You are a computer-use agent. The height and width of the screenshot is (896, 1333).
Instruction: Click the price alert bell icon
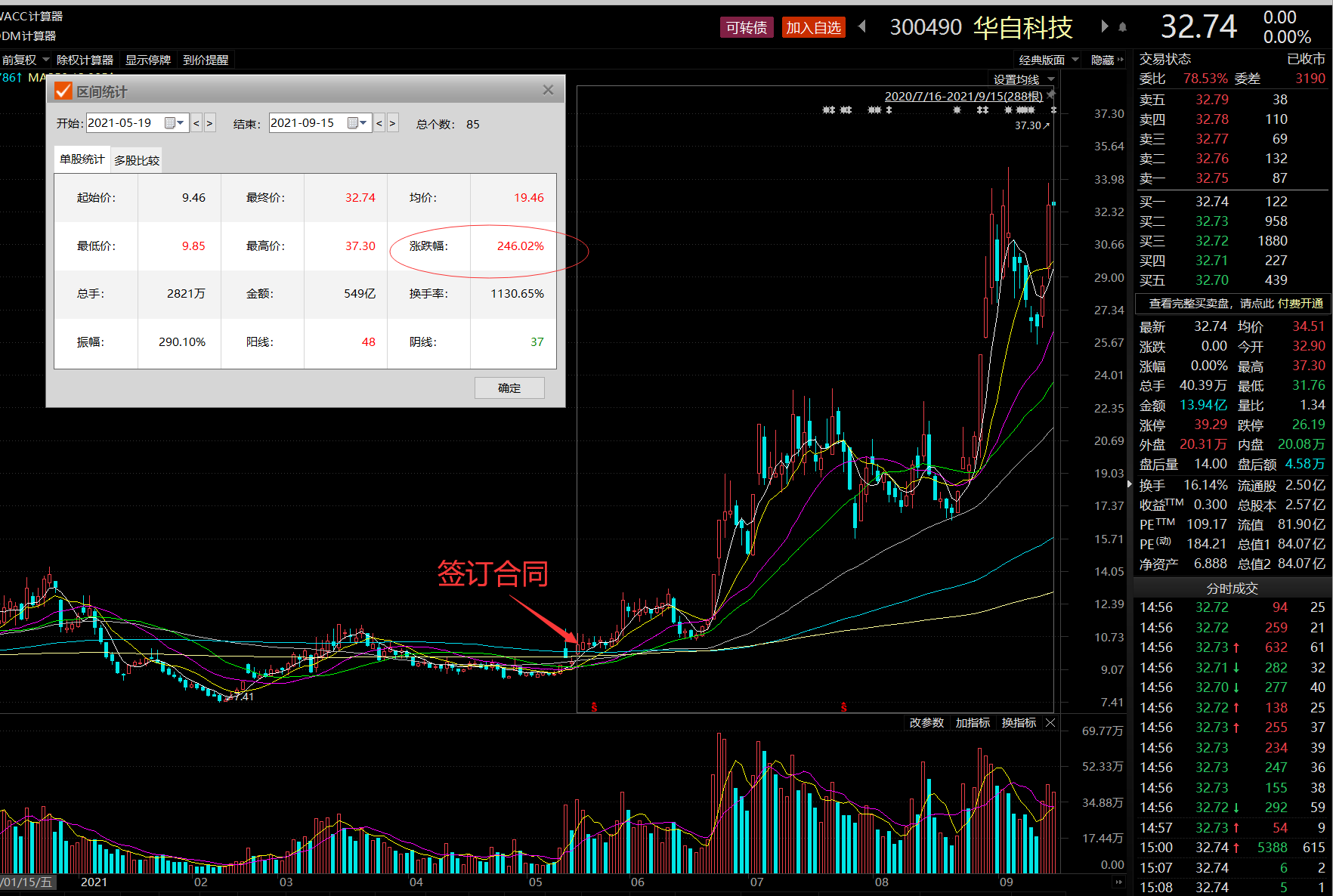(x=1123, y=27)
